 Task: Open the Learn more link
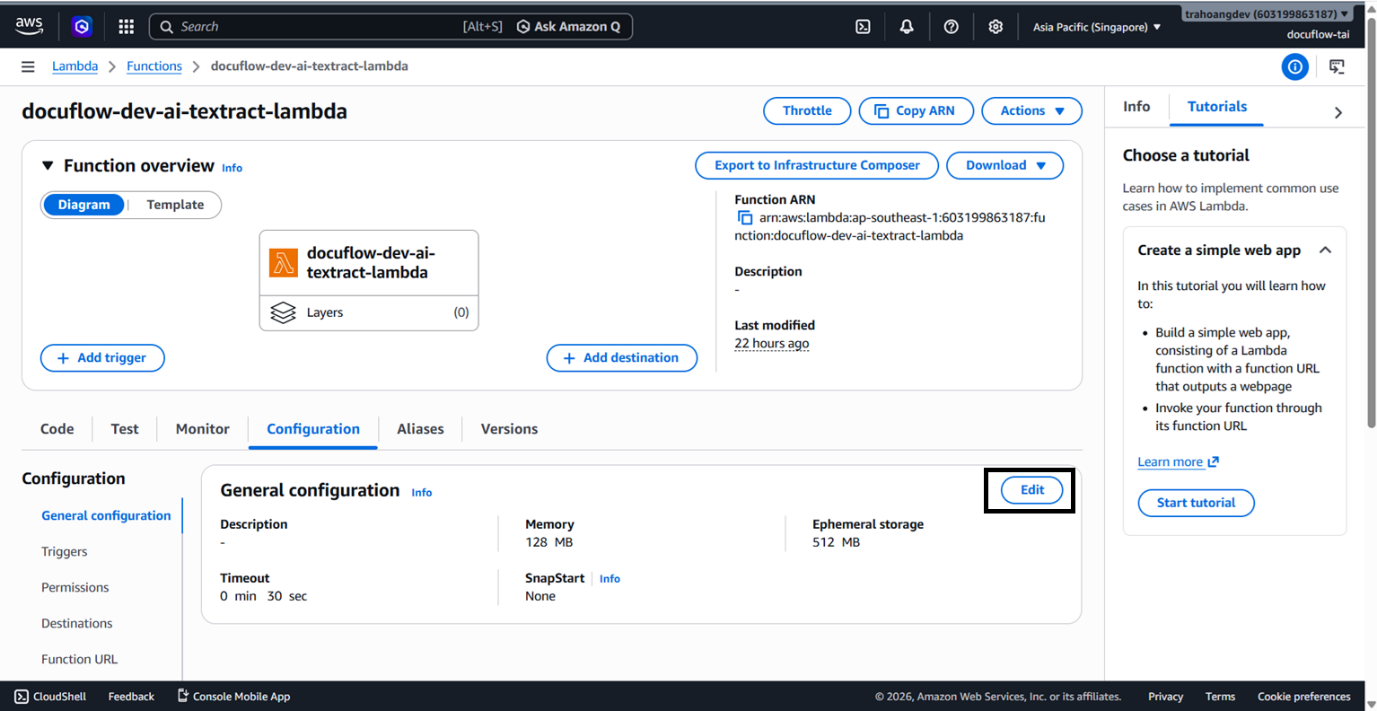[1178, 462]
